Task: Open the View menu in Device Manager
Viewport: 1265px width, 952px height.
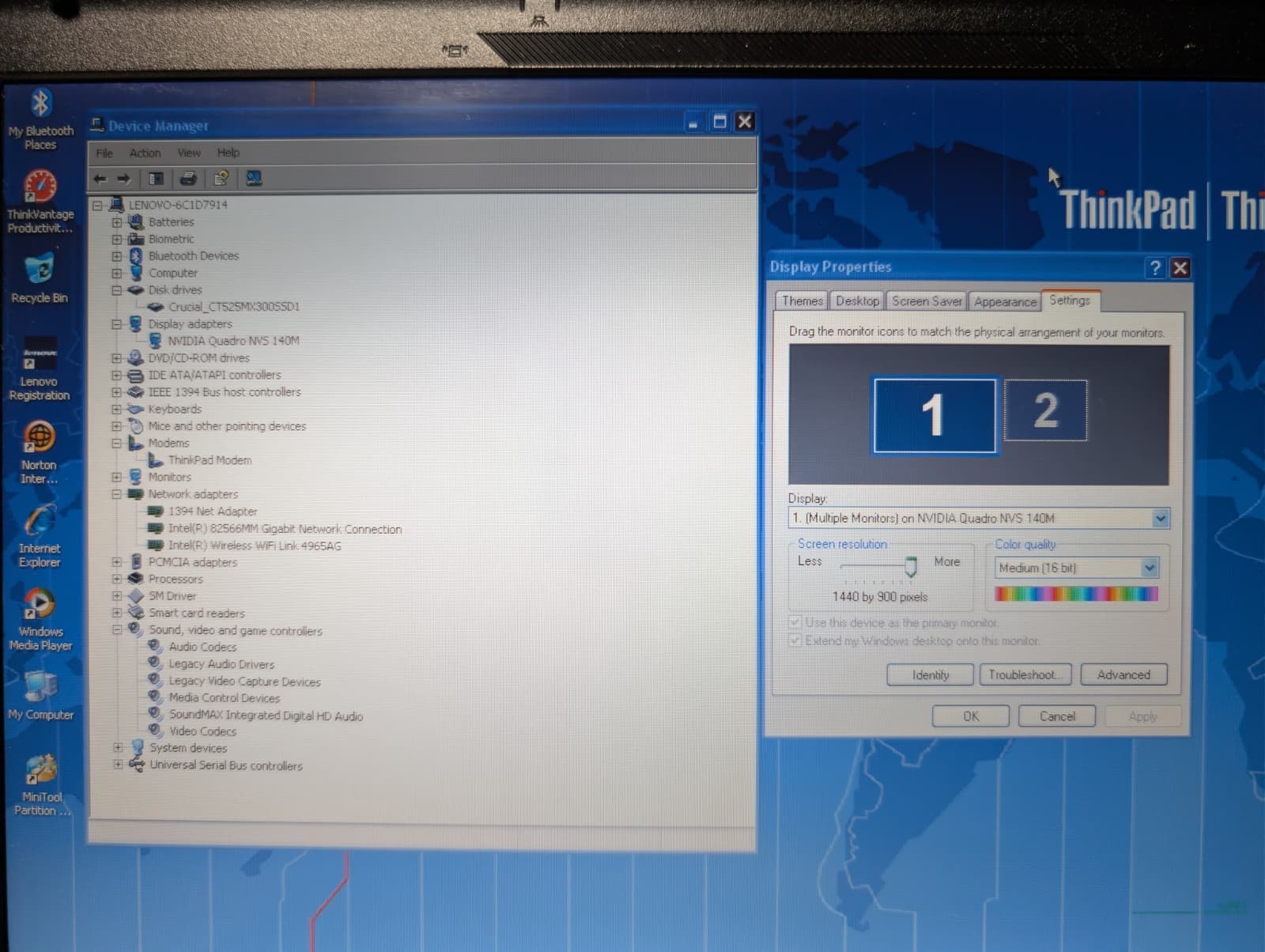Action: tap(189, 153)
